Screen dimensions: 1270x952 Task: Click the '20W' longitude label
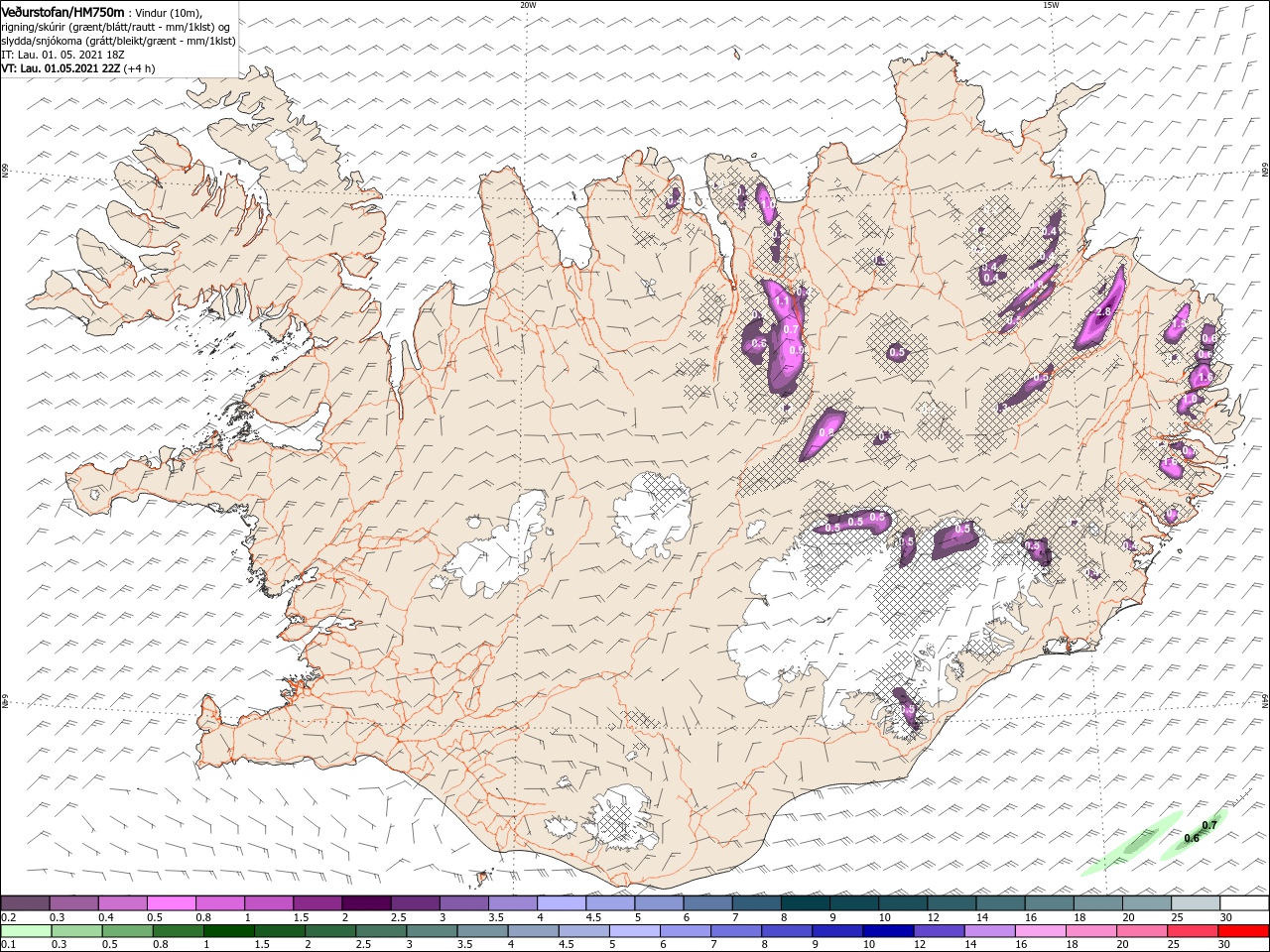(528, 5)
